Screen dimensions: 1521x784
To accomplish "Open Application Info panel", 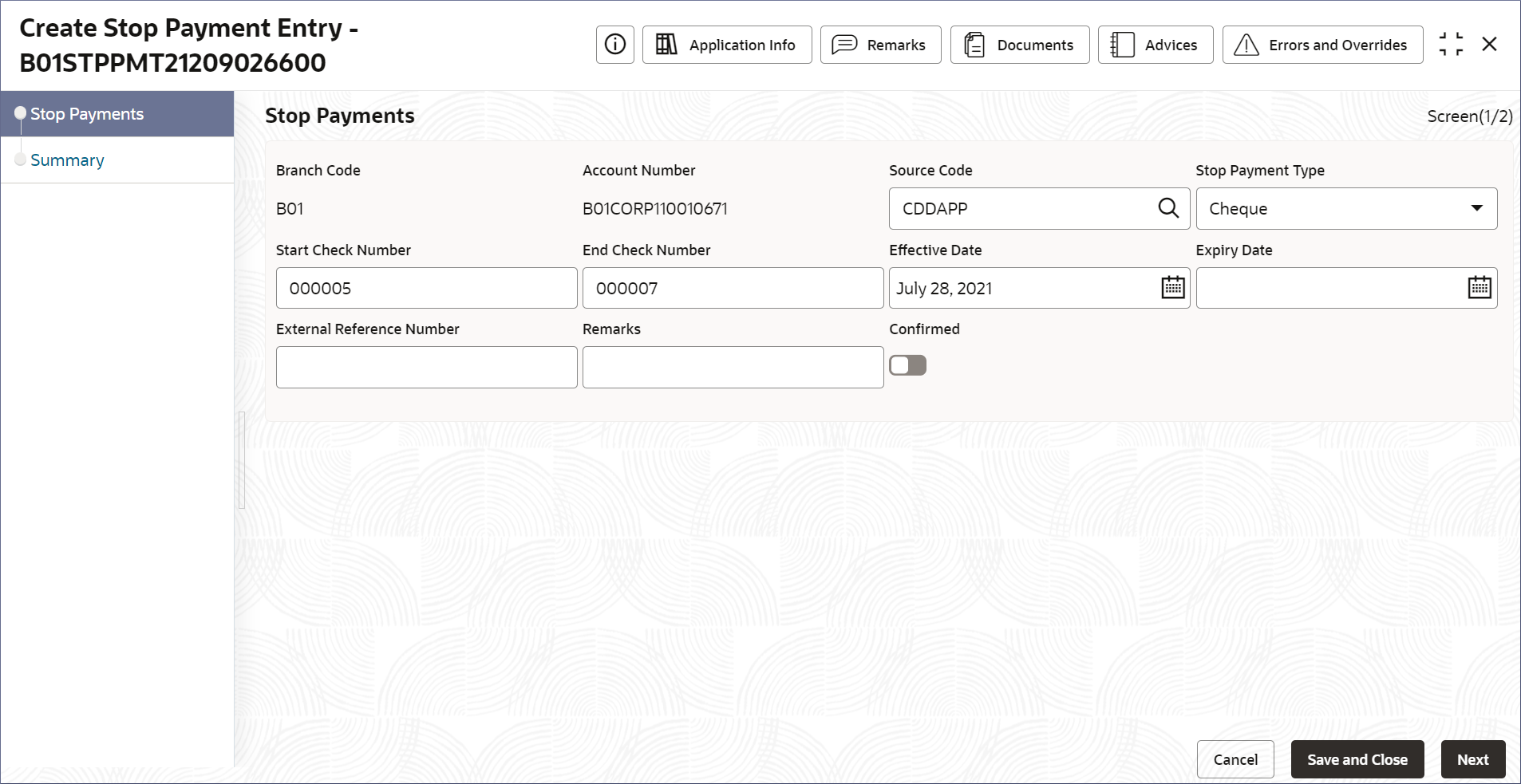I will pyautogui.click(x=727, y=45).
